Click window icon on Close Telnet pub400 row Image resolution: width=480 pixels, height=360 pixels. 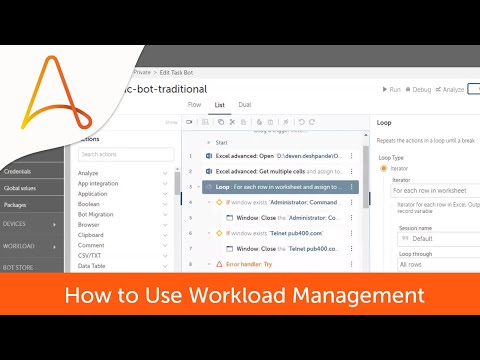point(229,249)
